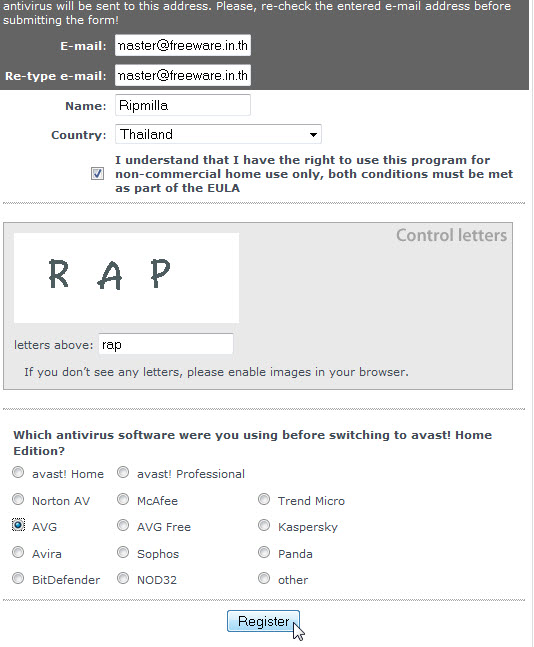
Task: Select the AVG radio button
Action: (x=18, y=525)
